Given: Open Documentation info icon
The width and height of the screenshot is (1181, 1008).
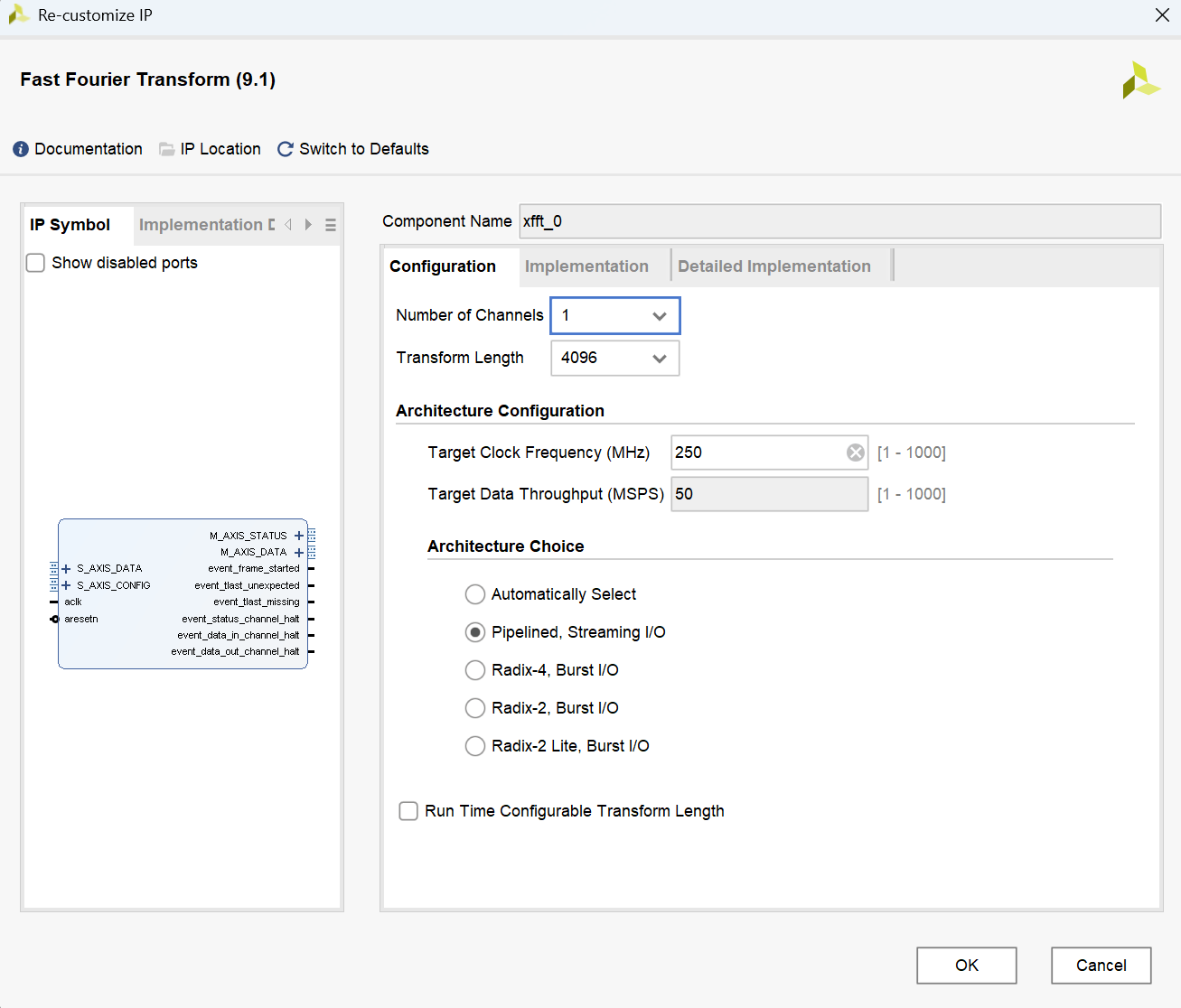Looking at the screenshot, I should click(x=21, y=149).
